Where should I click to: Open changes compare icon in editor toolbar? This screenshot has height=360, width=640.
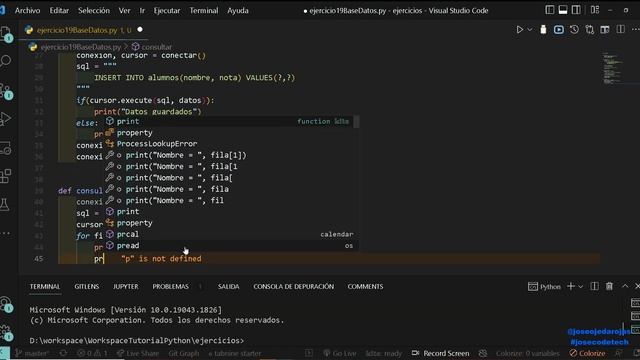coord(590,30)
